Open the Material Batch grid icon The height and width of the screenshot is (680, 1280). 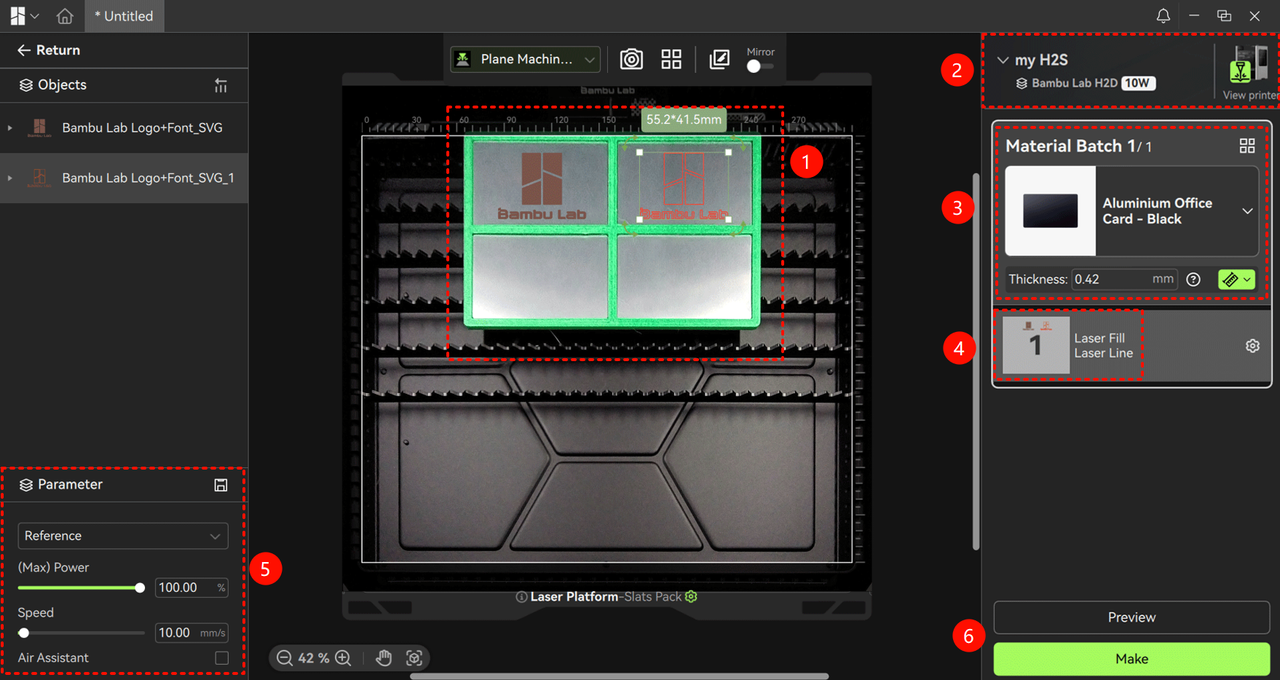click(1247, 146)
